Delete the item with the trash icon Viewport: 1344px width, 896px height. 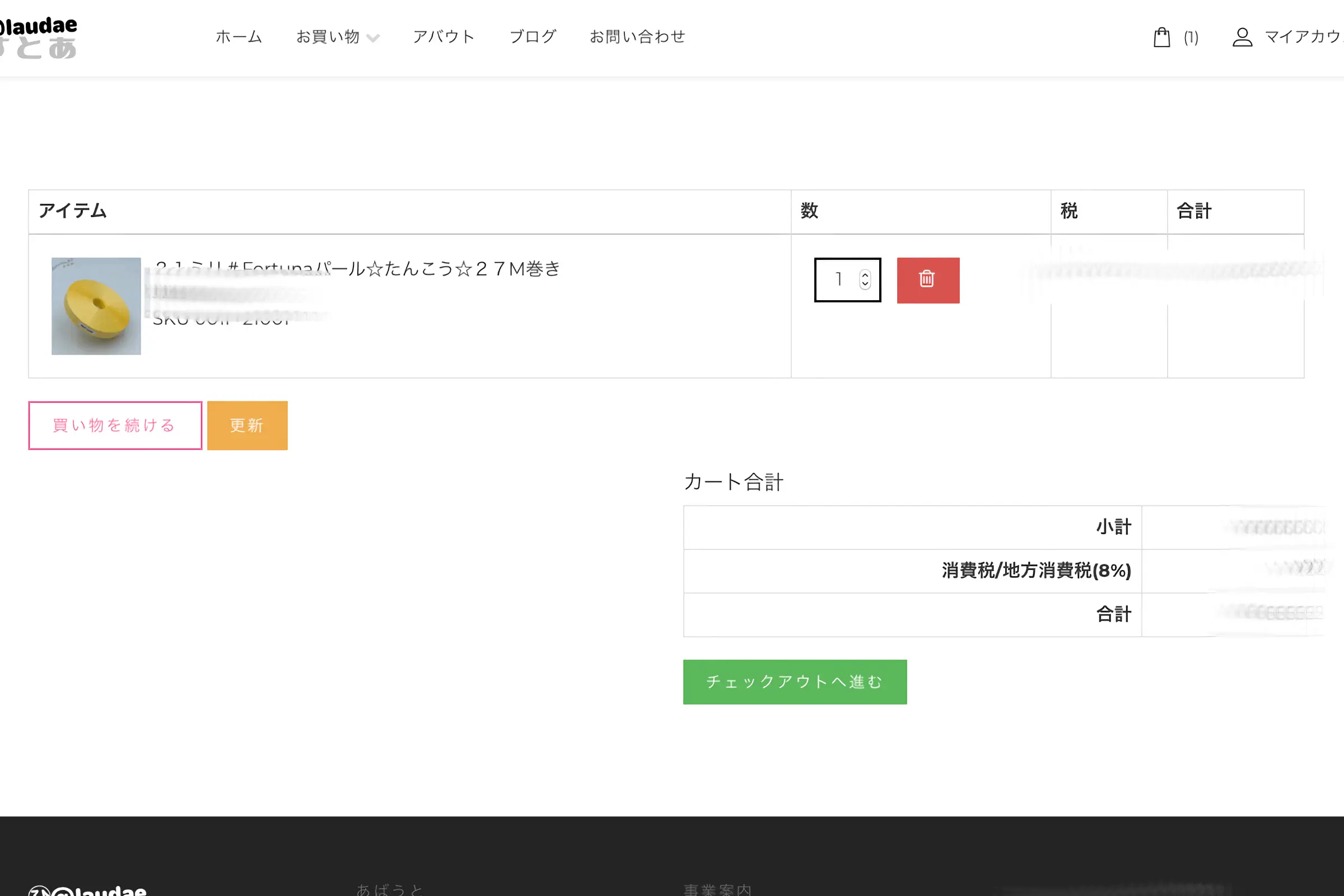click(927, 280)
